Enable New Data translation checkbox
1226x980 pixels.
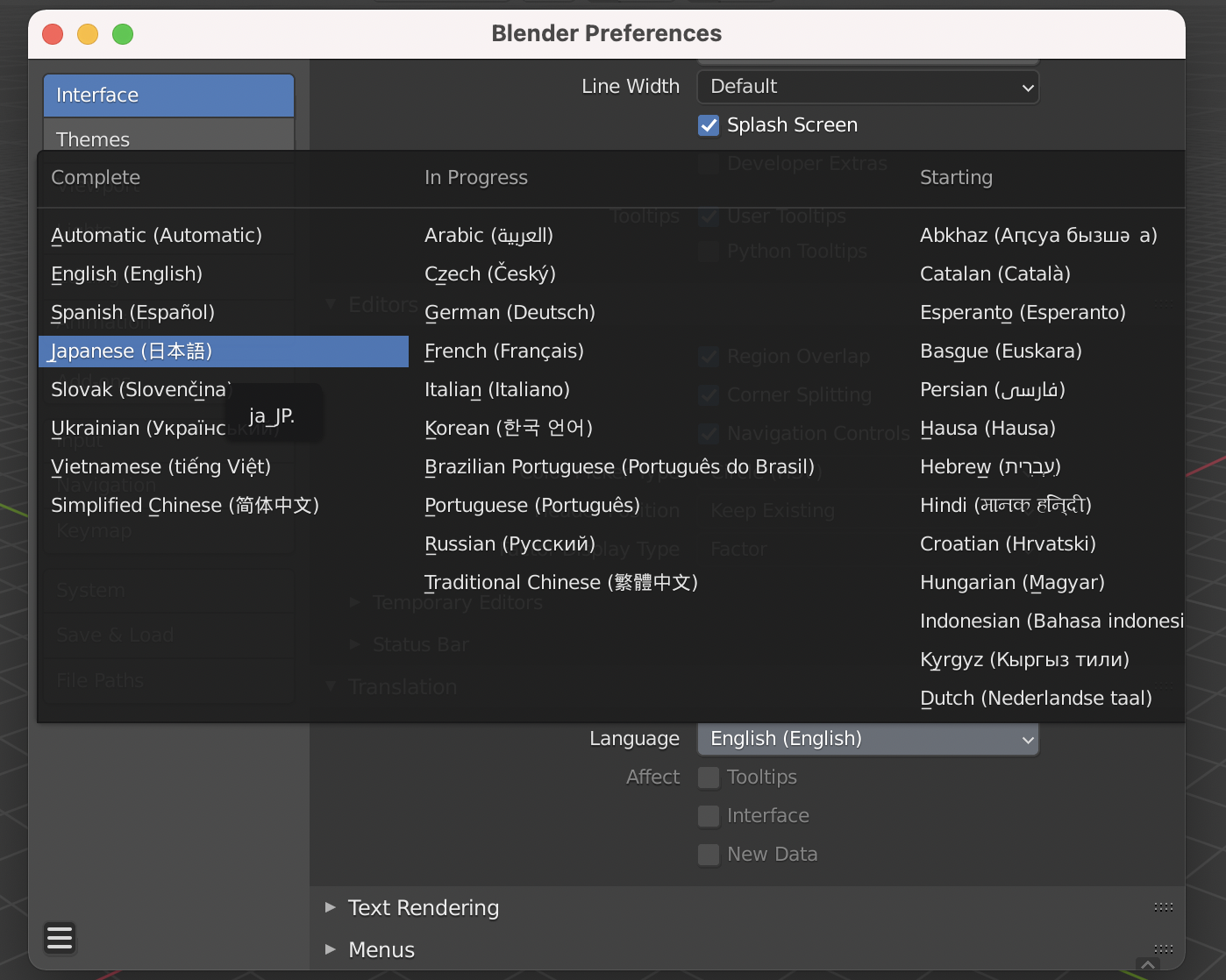point(709,855)
